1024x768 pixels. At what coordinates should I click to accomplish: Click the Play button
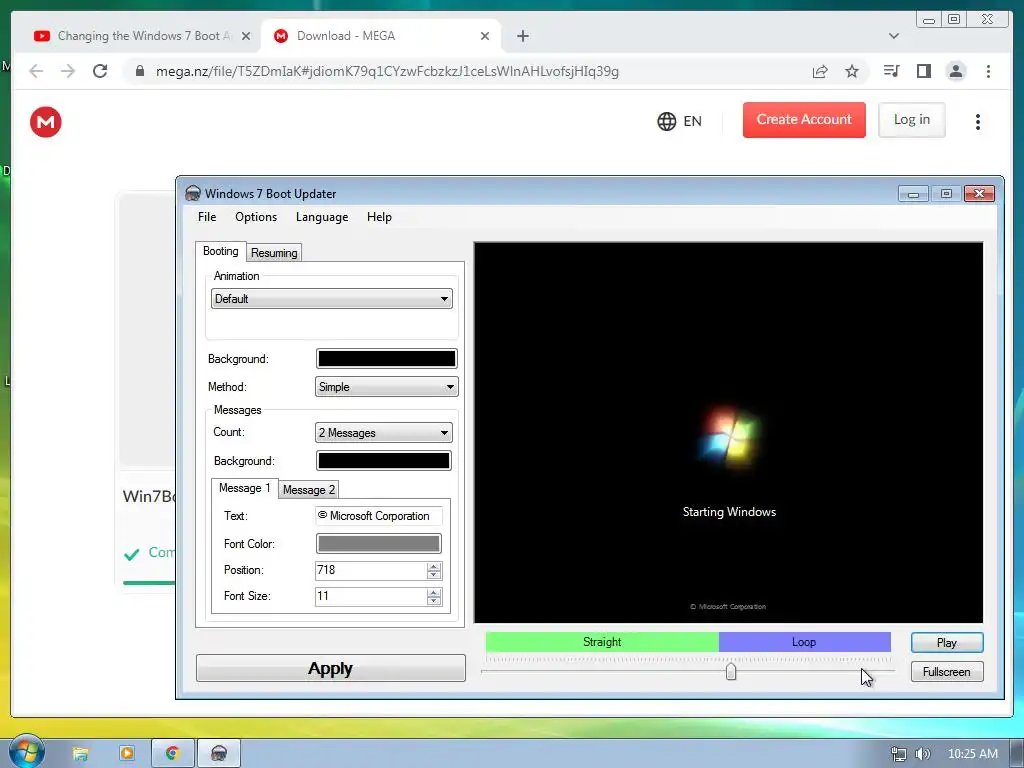point(947,643)
